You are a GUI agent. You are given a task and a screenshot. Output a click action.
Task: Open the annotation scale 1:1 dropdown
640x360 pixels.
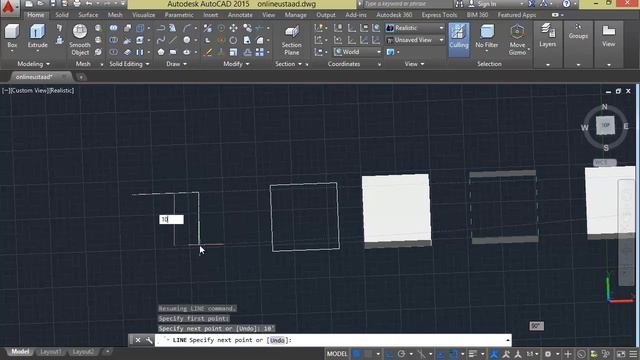tap(532, 354)
